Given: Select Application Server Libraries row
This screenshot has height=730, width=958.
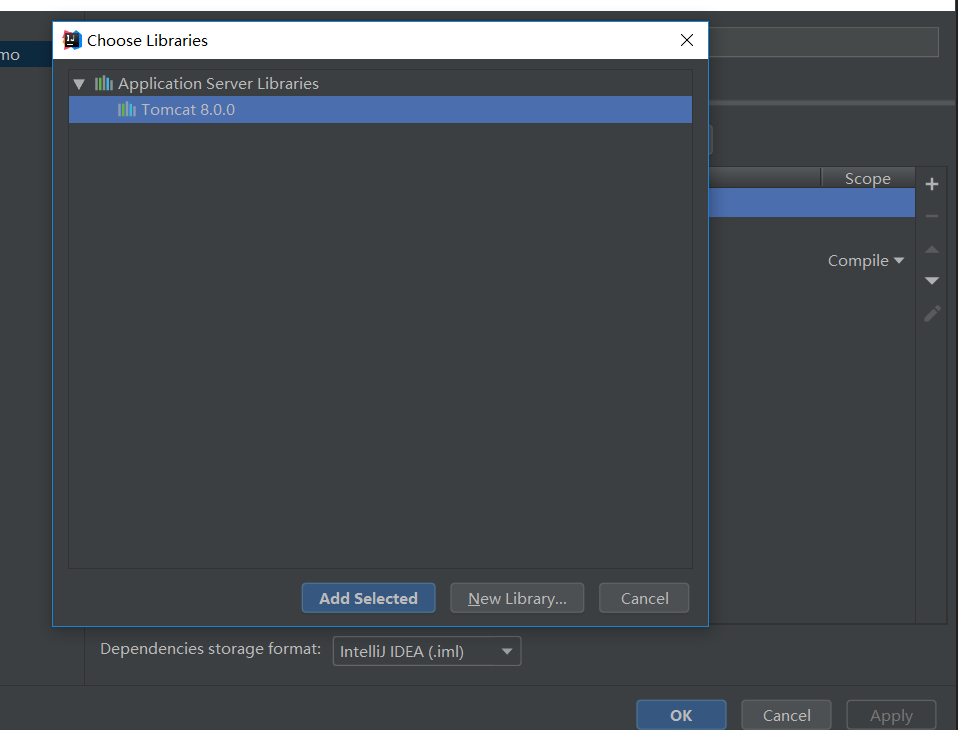Looking at the screenshot, I should coord(380,83).
